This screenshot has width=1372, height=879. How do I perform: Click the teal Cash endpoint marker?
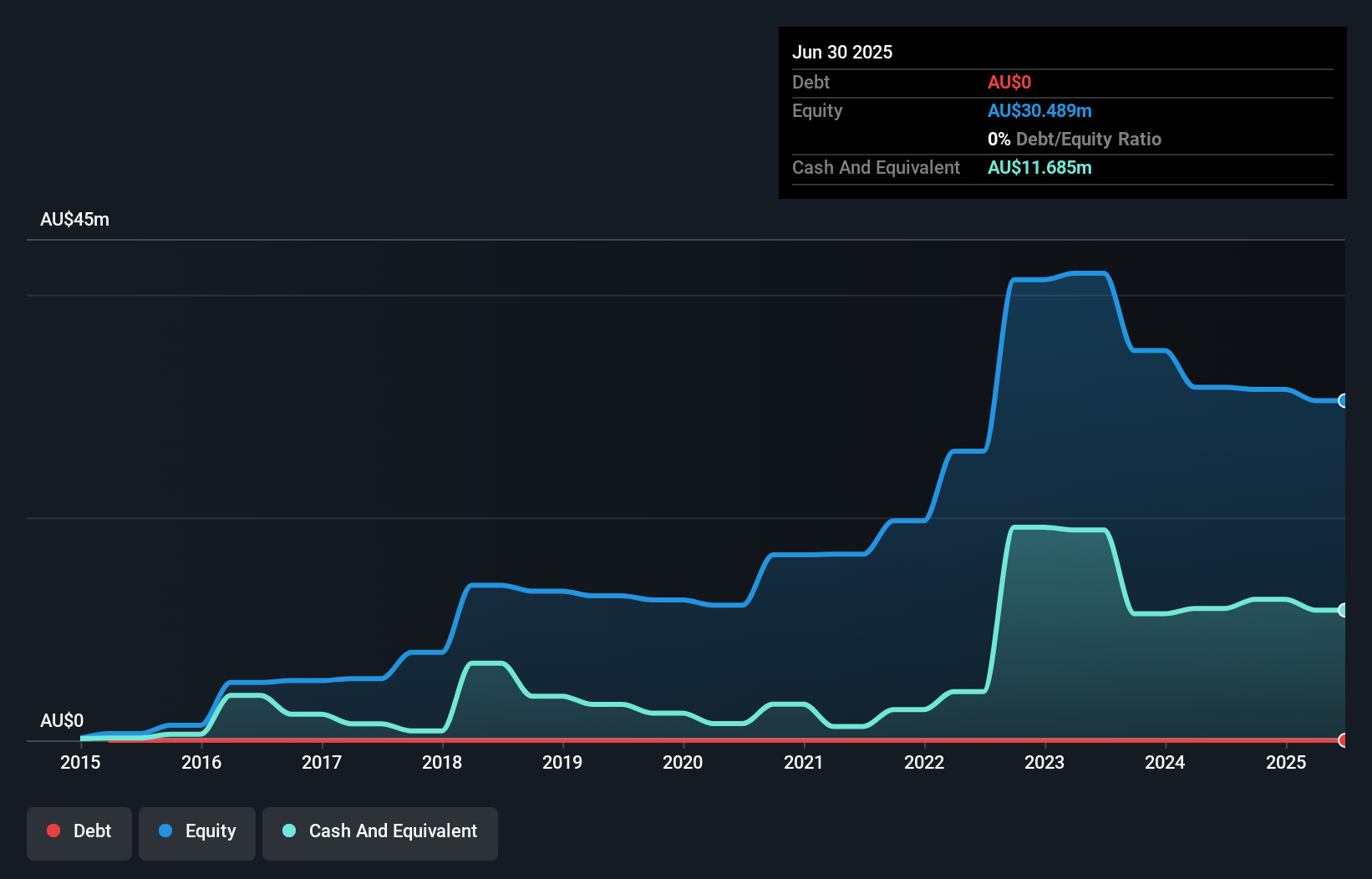point(1343,610)
